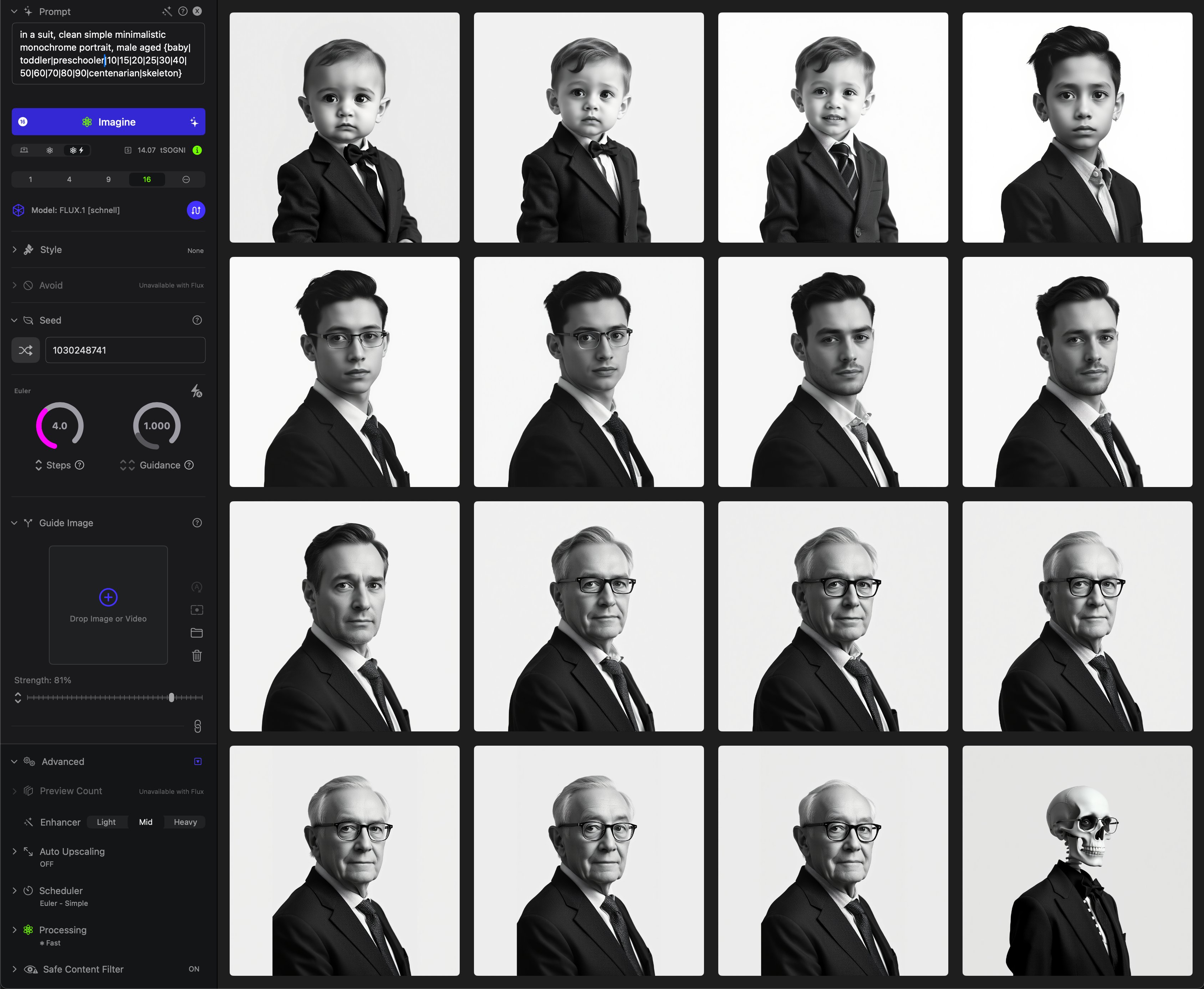Click the screen capture icon for guide image

tap(197, 610)
